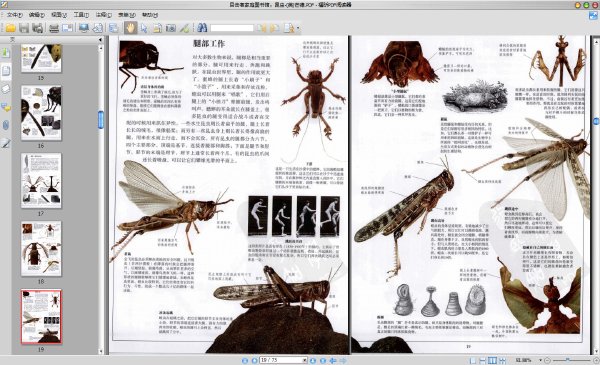
Task: Open the layers panel sidebar icon
Action: pyautogui.click(x=6, y=89)
